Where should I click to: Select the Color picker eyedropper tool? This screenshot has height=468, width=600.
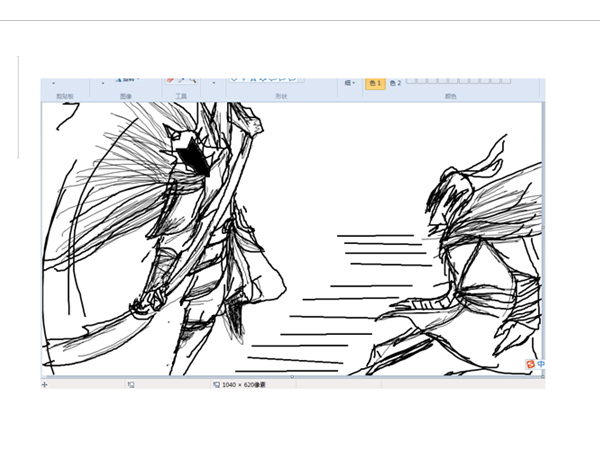tap(181, 80)
